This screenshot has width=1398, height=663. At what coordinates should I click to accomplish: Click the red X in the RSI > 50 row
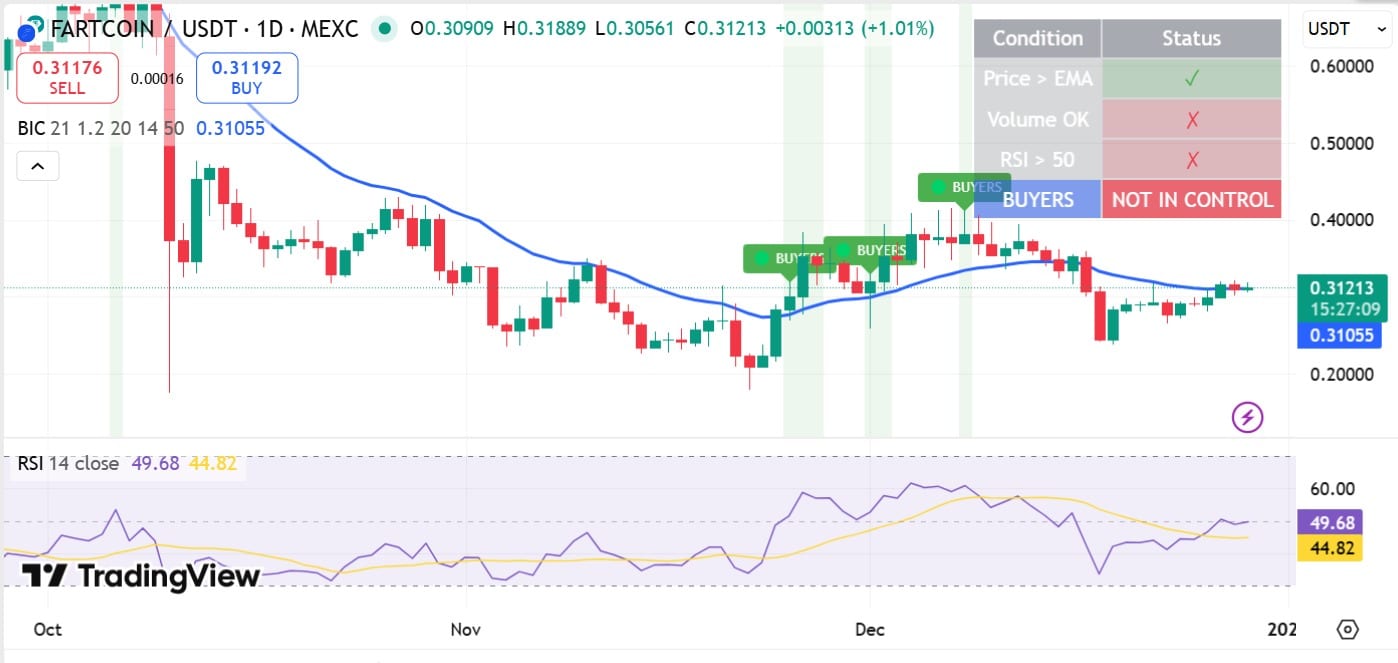(x=1191, y=158)
